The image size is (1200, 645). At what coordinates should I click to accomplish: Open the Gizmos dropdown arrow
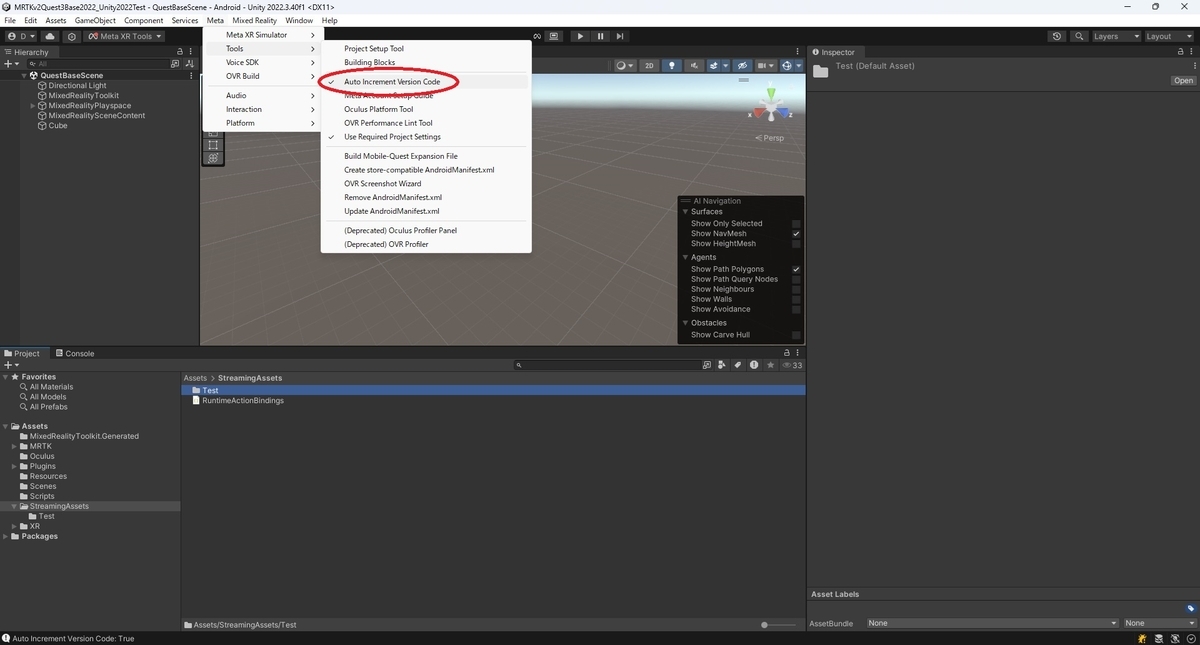pos(799,66)
